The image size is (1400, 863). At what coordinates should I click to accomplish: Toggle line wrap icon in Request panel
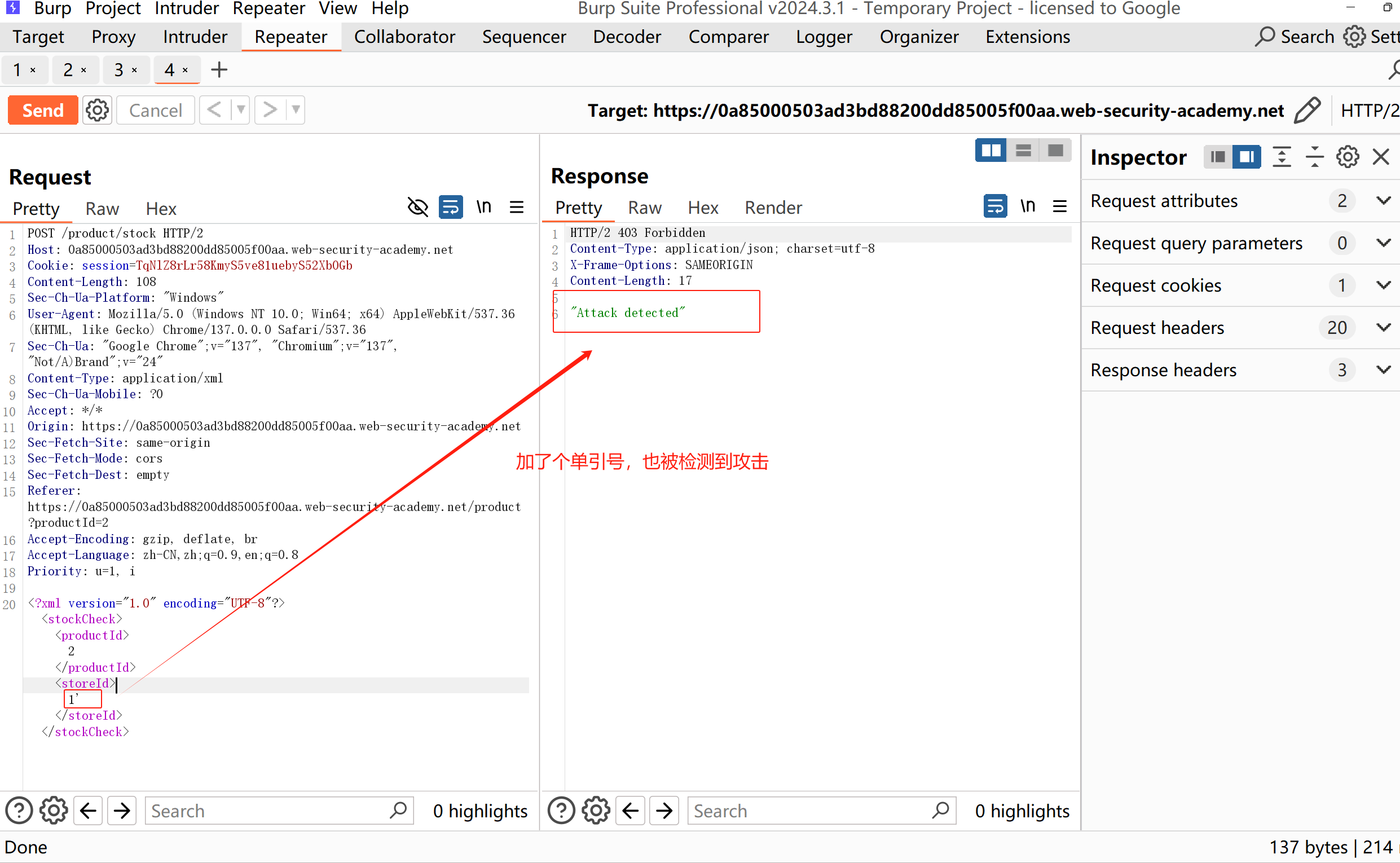pyautogui.click(x=450, y=207)
